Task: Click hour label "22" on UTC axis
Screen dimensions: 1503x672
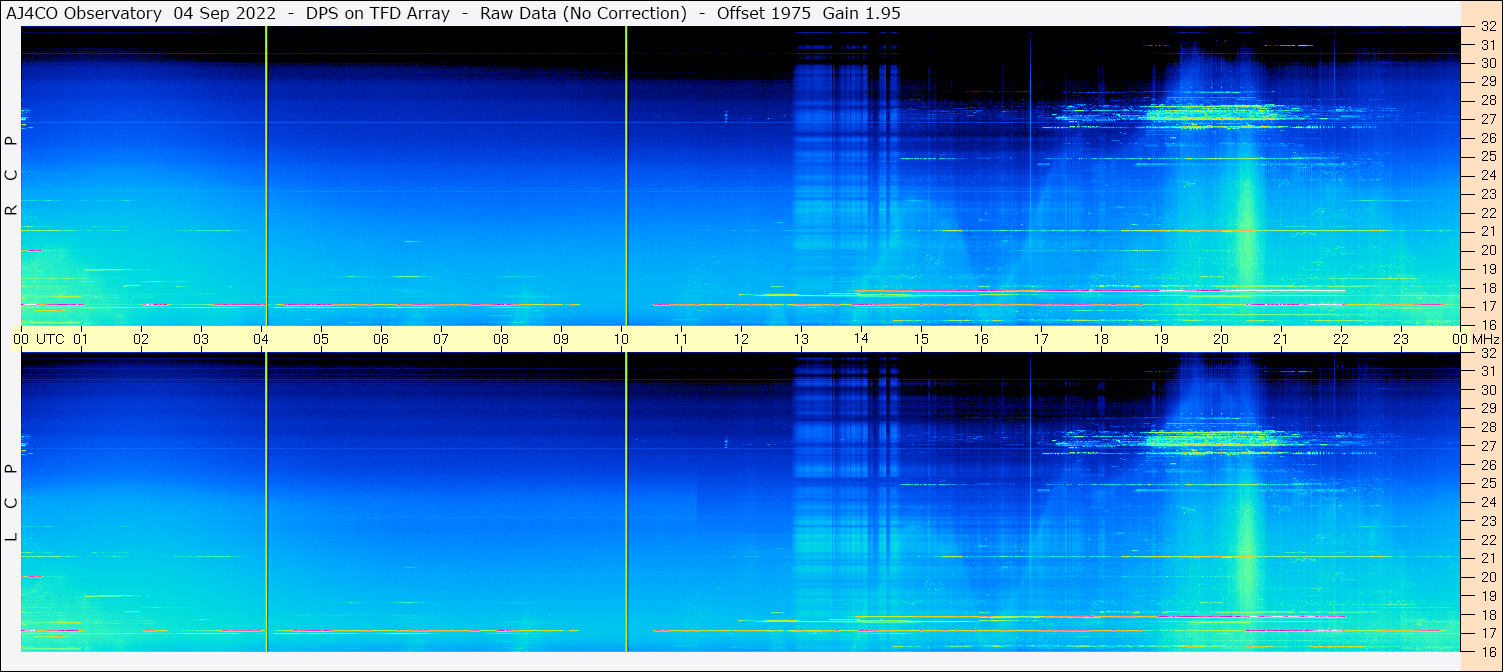Action: 1341,339
